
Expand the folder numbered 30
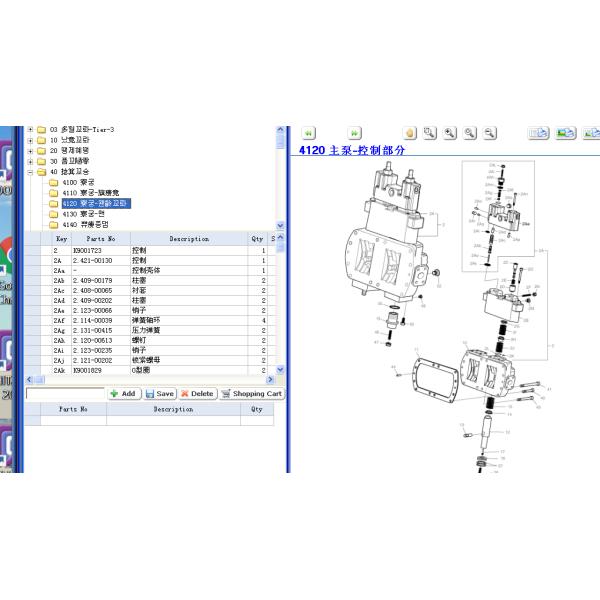click(30, 161)
